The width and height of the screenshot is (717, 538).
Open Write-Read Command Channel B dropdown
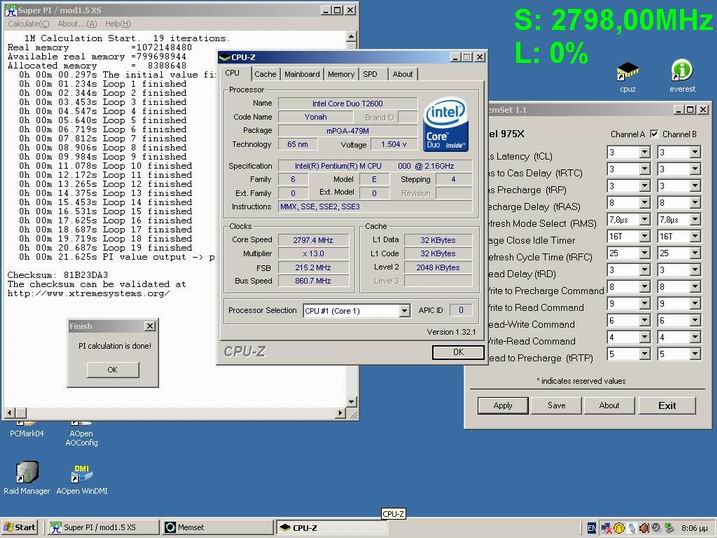point(695,337)
